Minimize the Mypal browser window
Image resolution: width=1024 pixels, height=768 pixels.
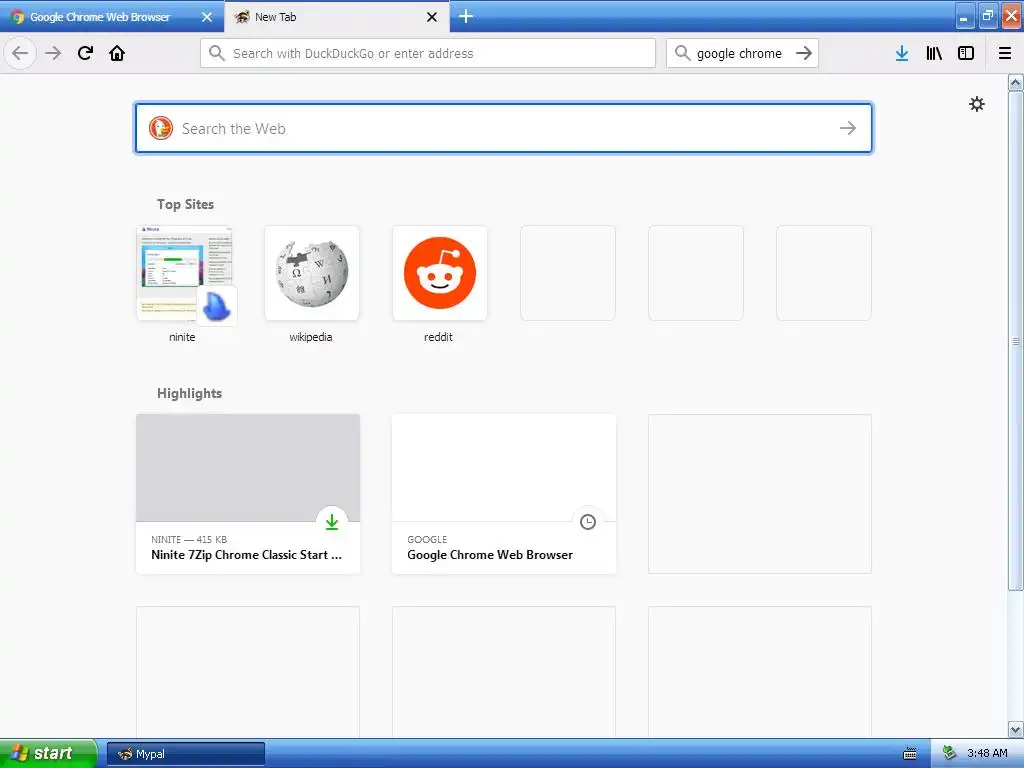point(965,17)
